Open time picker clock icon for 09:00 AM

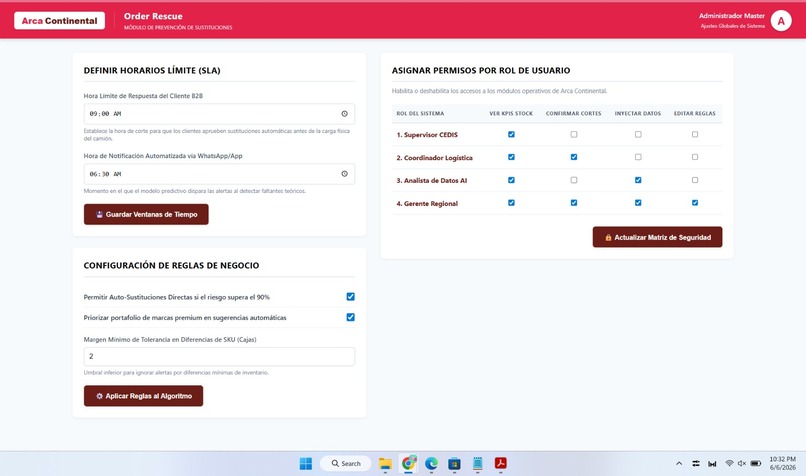tap(344, 114)
